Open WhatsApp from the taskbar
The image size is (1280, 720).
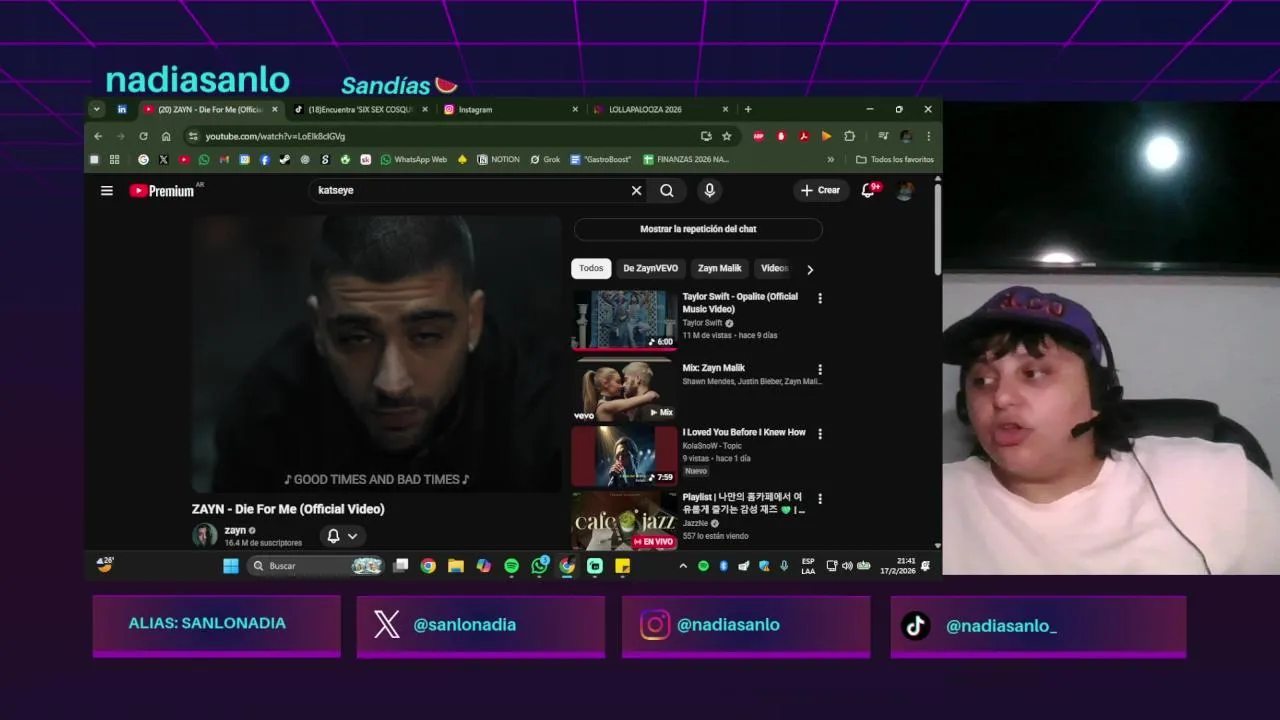pyautogui.click(x=540, y=566)
